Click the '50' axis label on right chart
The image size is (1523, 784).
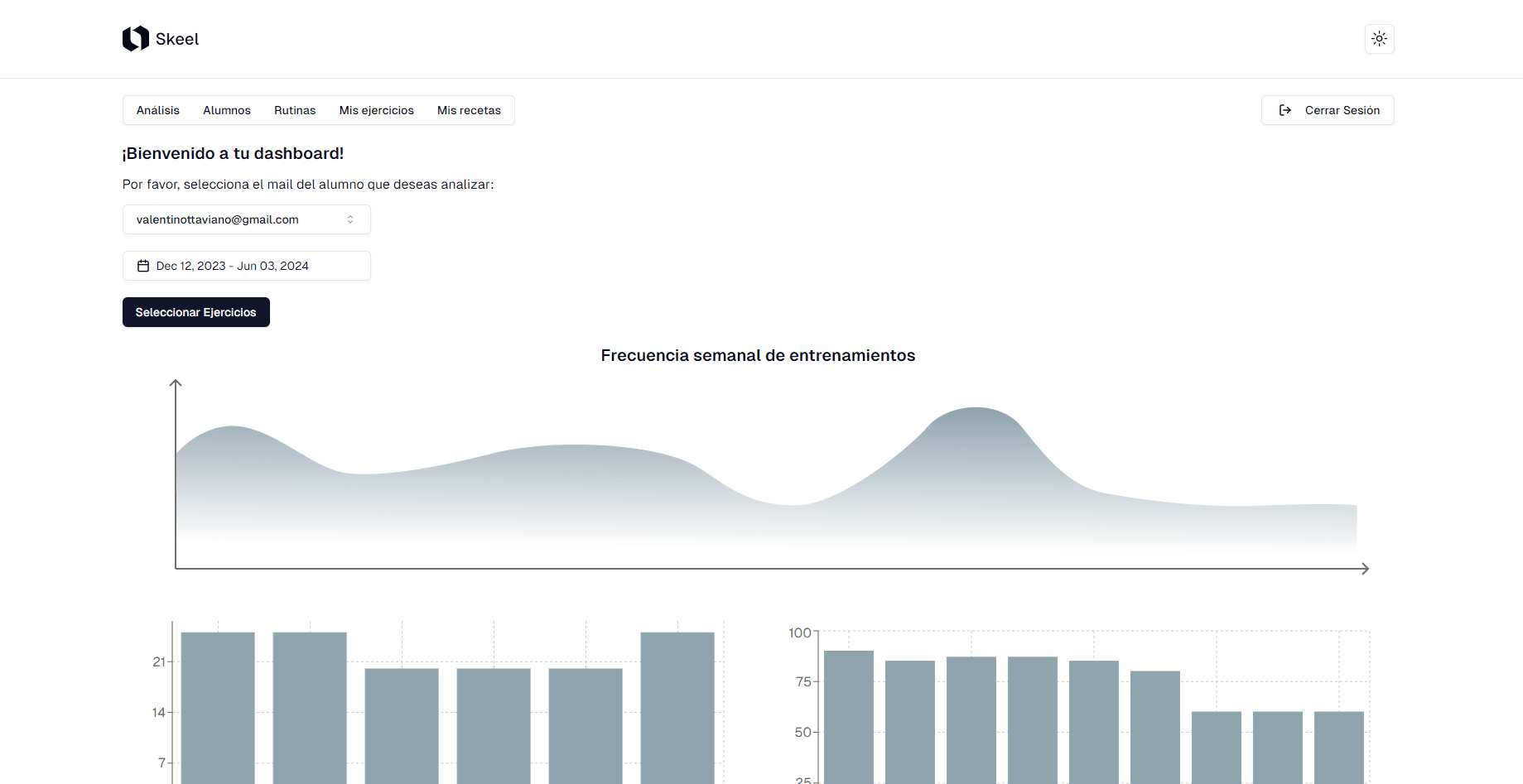[x=803, y=732]
